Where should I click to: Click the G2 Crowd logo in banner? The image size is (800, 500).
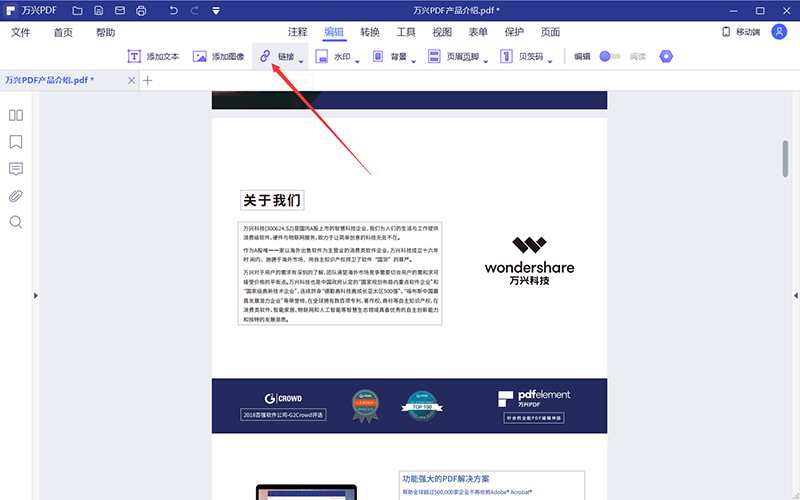pos(283,398)
